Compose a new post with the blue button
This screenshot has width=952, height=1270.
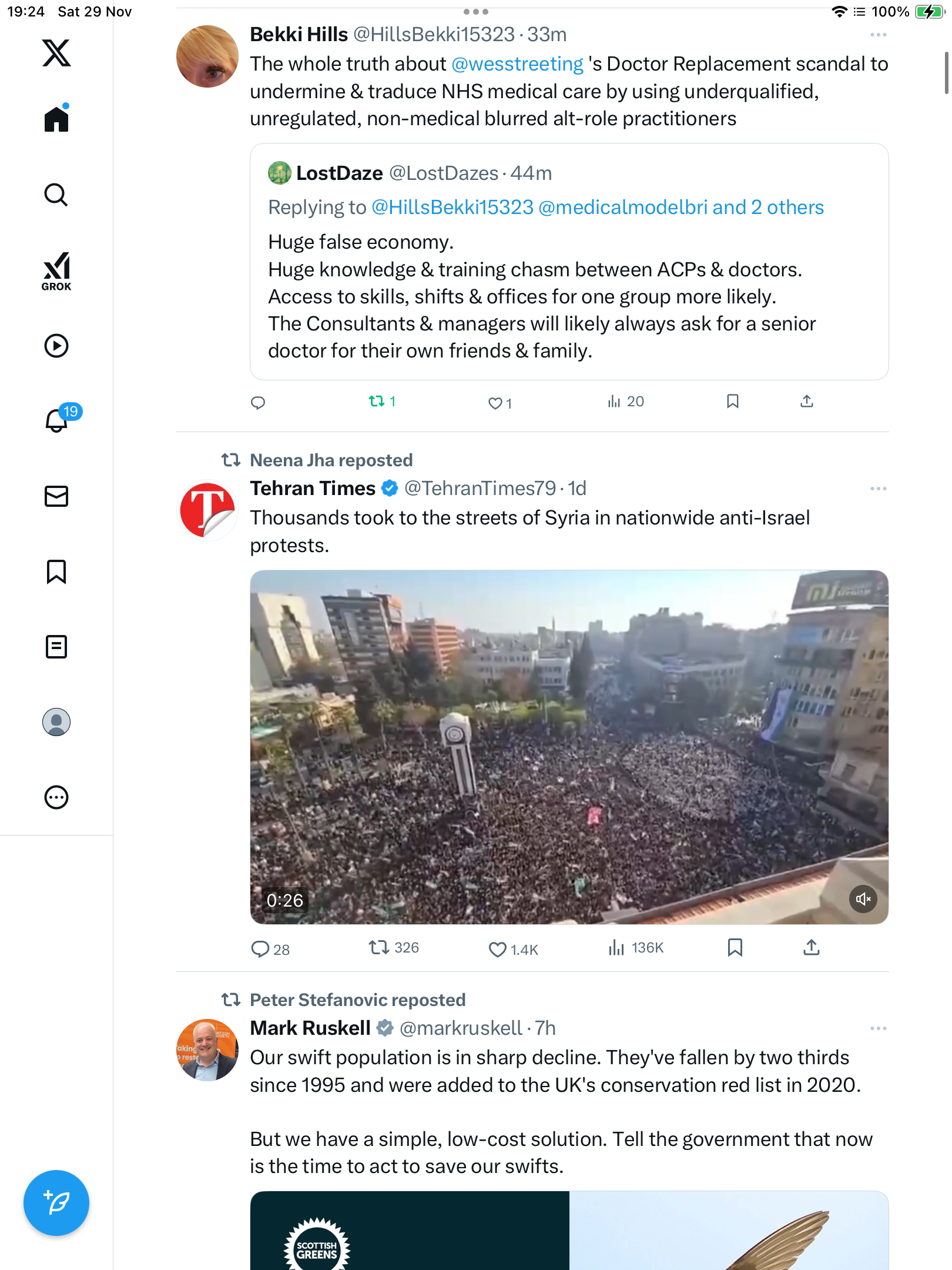56,1203
